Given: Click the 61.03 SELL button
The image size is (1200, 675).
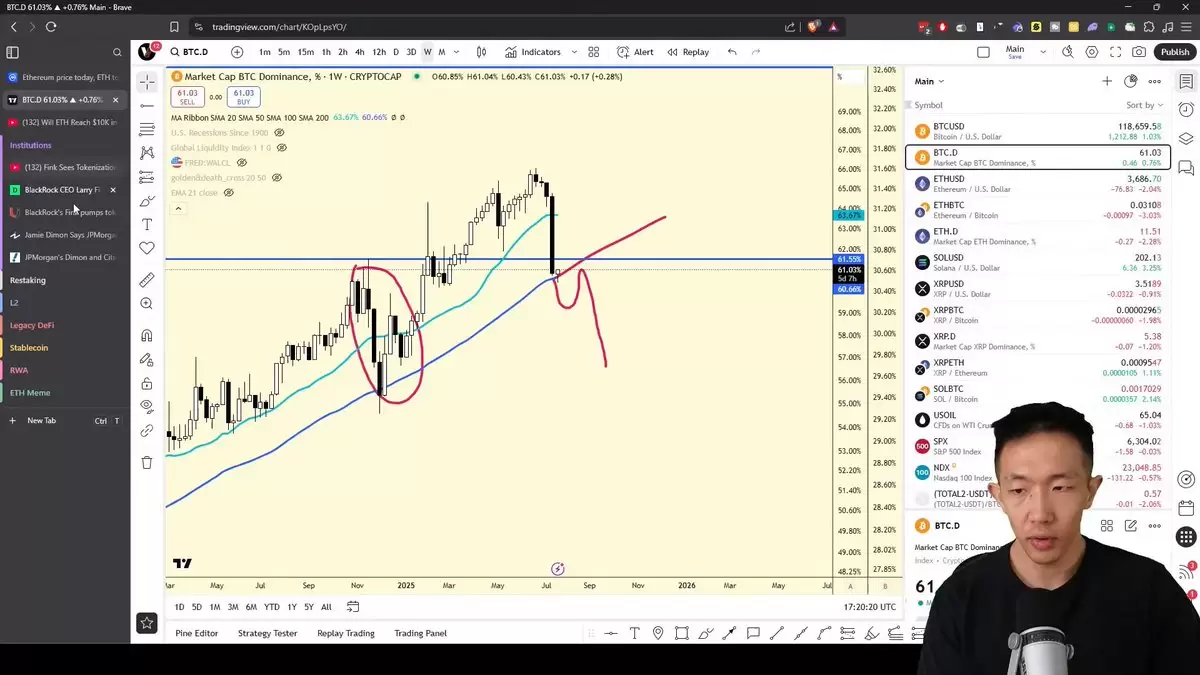Looking at the screenshot, I should point(187,97).
